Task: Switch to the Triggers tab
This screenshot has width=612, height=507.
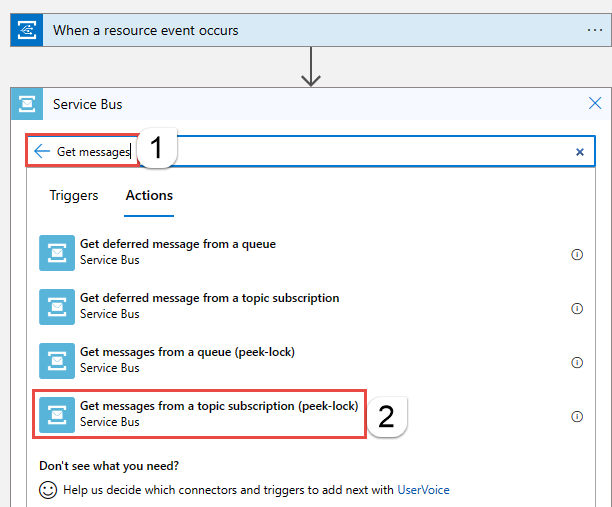Action: (x=74, y=195)
